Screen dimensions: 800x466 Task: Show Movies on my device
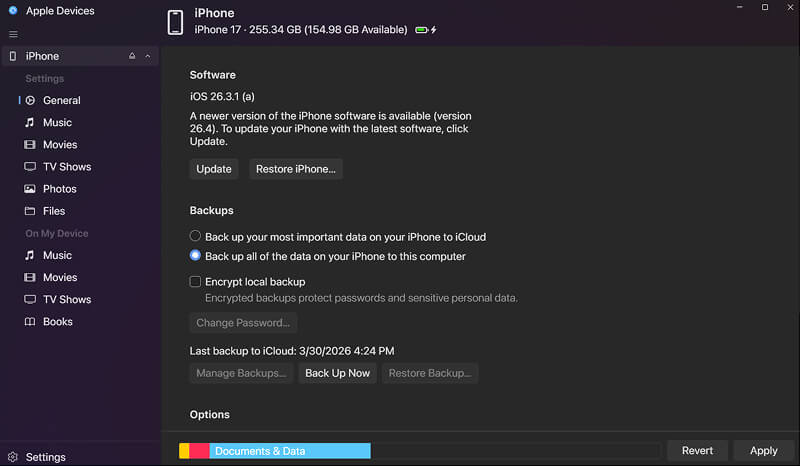[60, 277]
